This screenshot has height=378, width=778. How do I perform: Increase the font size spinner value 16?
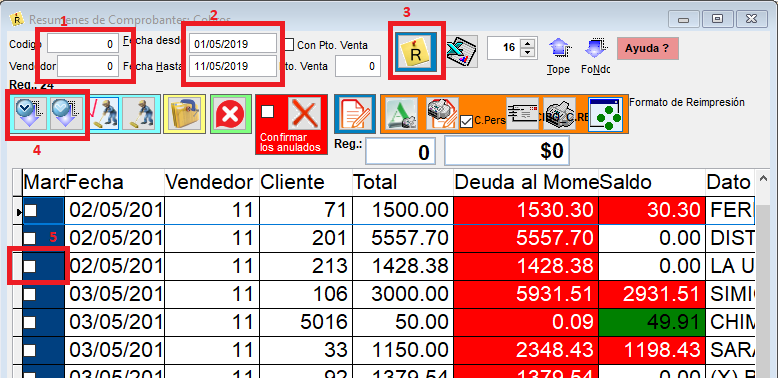528,44
